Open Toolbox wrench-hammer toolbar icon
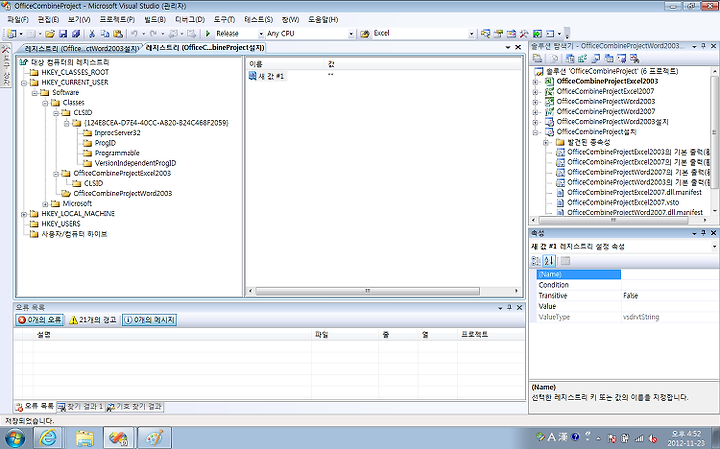The height and width of the screenshot is (449, 720). point(524,34)
